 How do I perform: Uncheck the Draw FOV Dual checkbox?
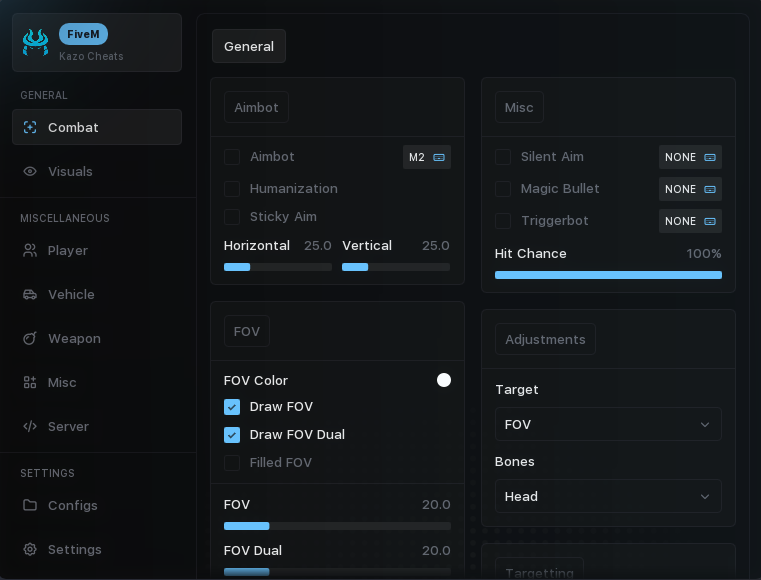point(232,435)
